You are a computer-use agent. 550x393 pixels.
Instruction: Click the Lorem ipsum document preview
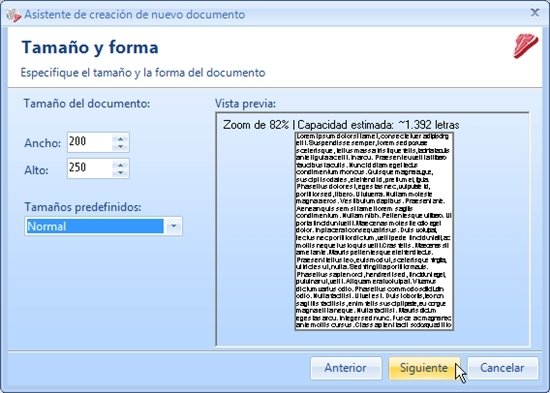tap(374, 232)
